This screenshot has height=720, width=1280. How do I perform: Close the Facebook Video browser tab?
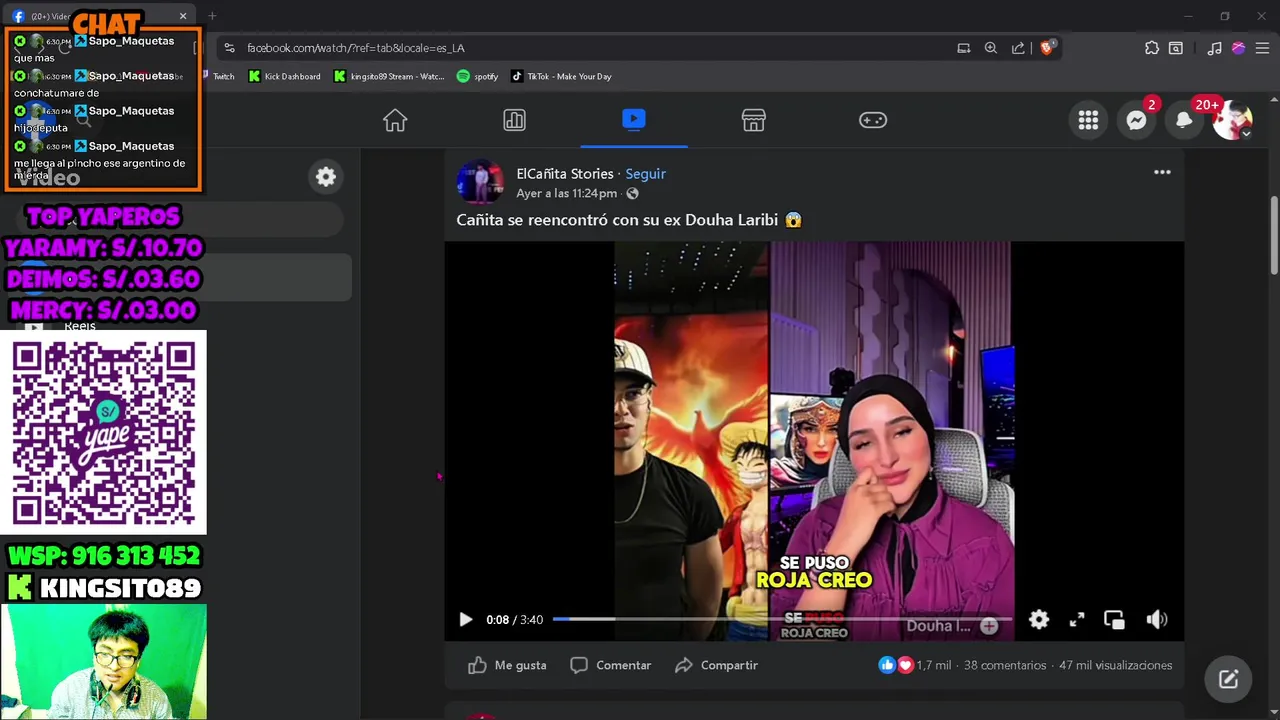183,16
